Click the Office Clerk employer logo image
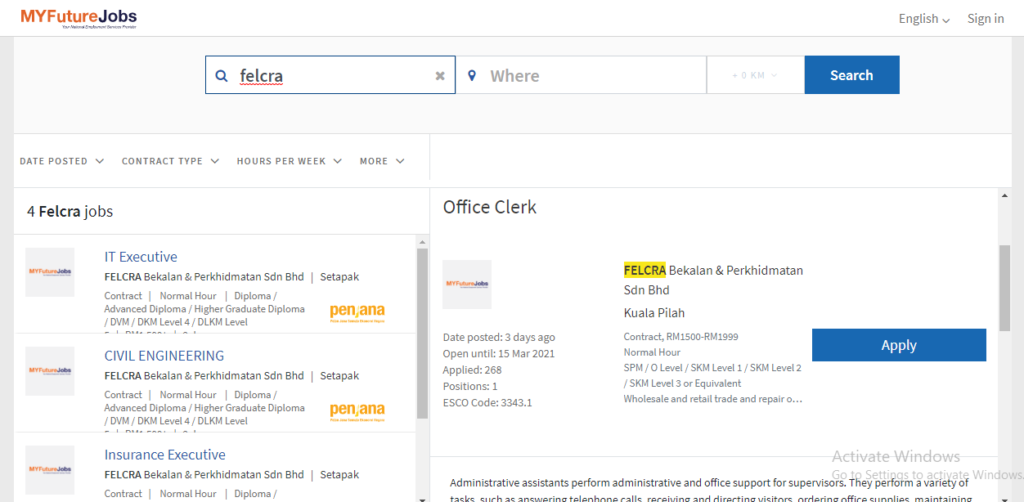This screenshot has height=502, width=1024. 467,284
